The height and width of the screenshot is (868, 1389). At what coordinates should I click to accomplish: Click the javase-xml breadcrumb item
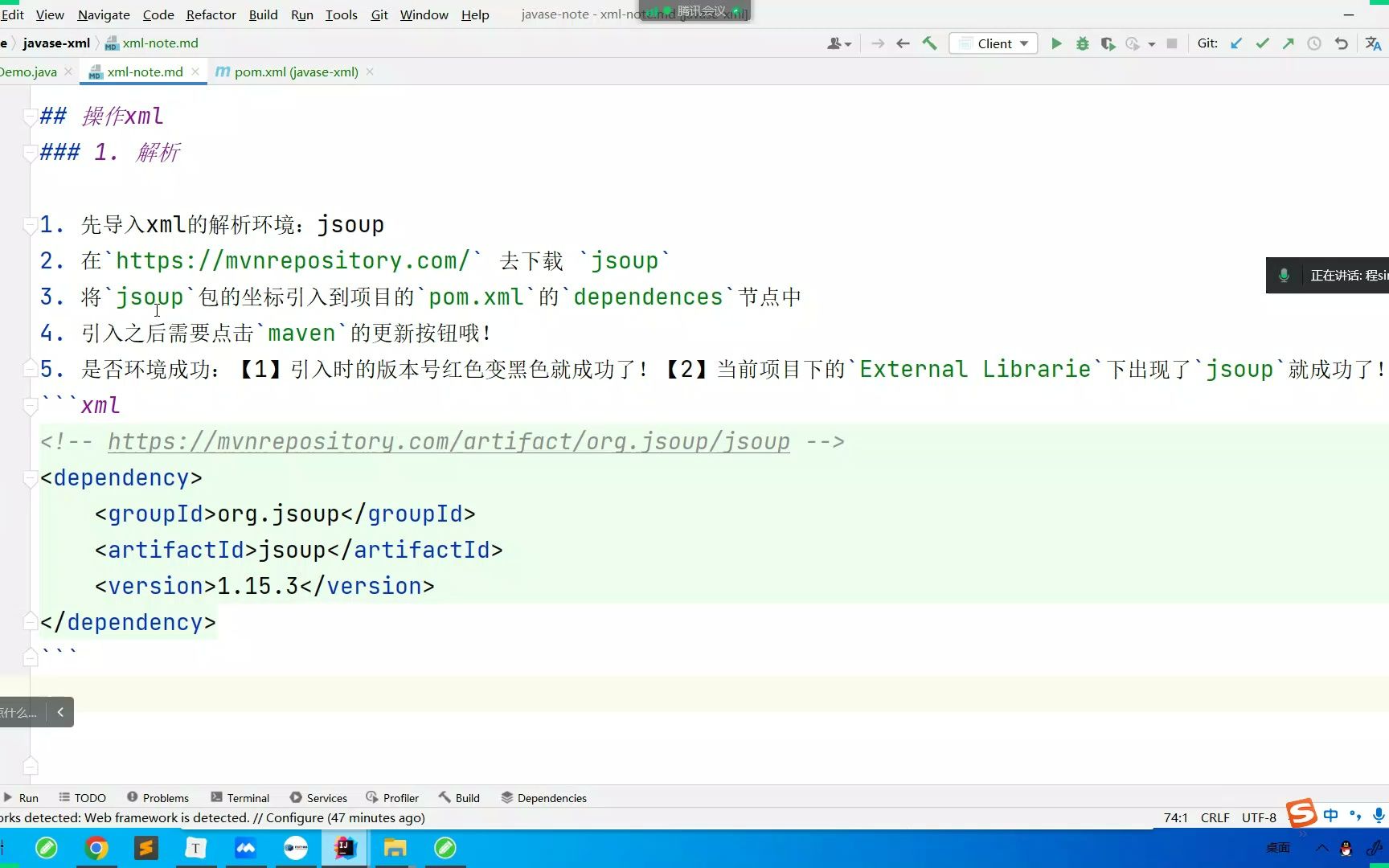tap(55, 43)
